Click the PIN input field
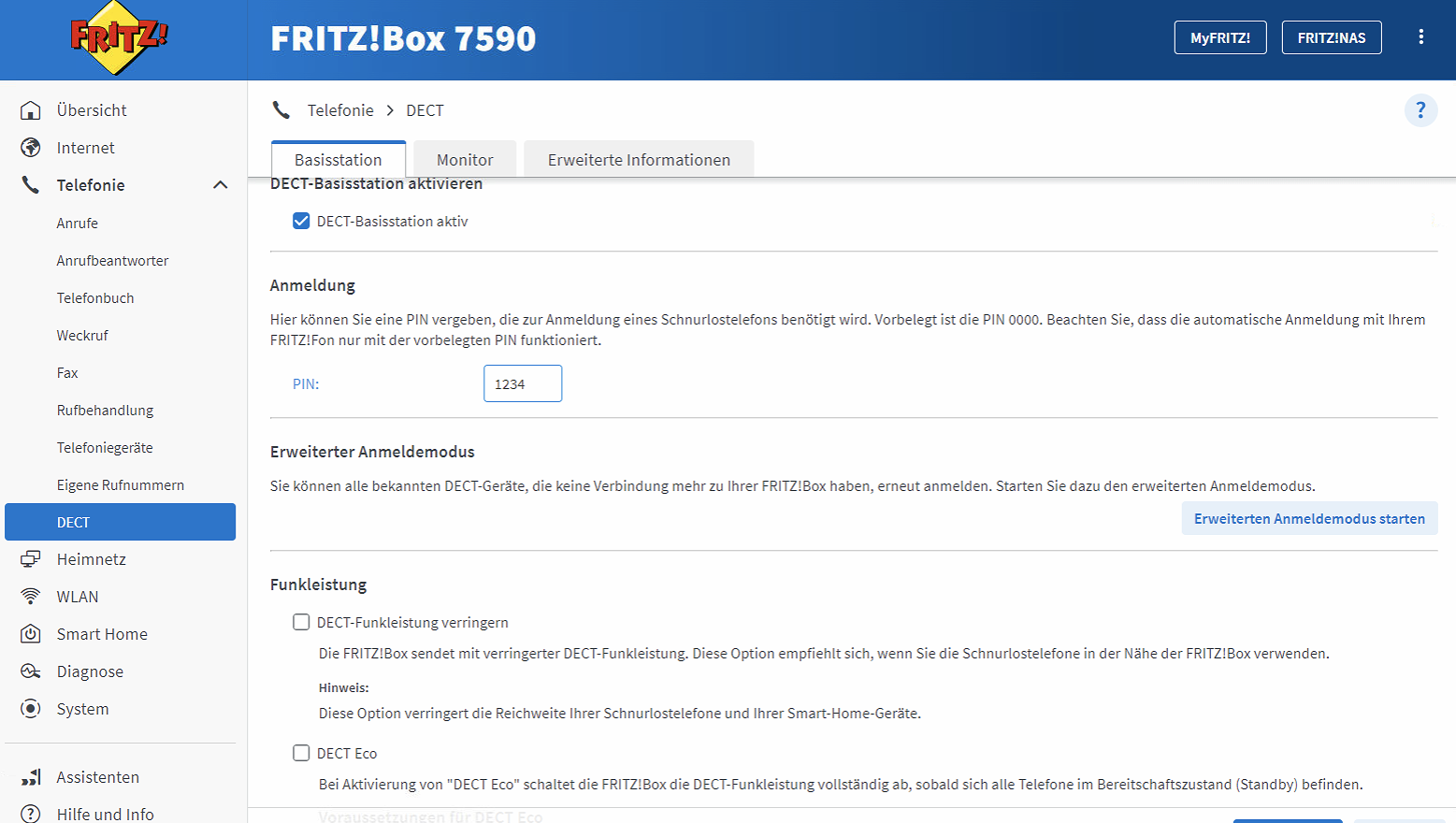The height and width of the screenshot is (823, 1456). pos(522,384)
